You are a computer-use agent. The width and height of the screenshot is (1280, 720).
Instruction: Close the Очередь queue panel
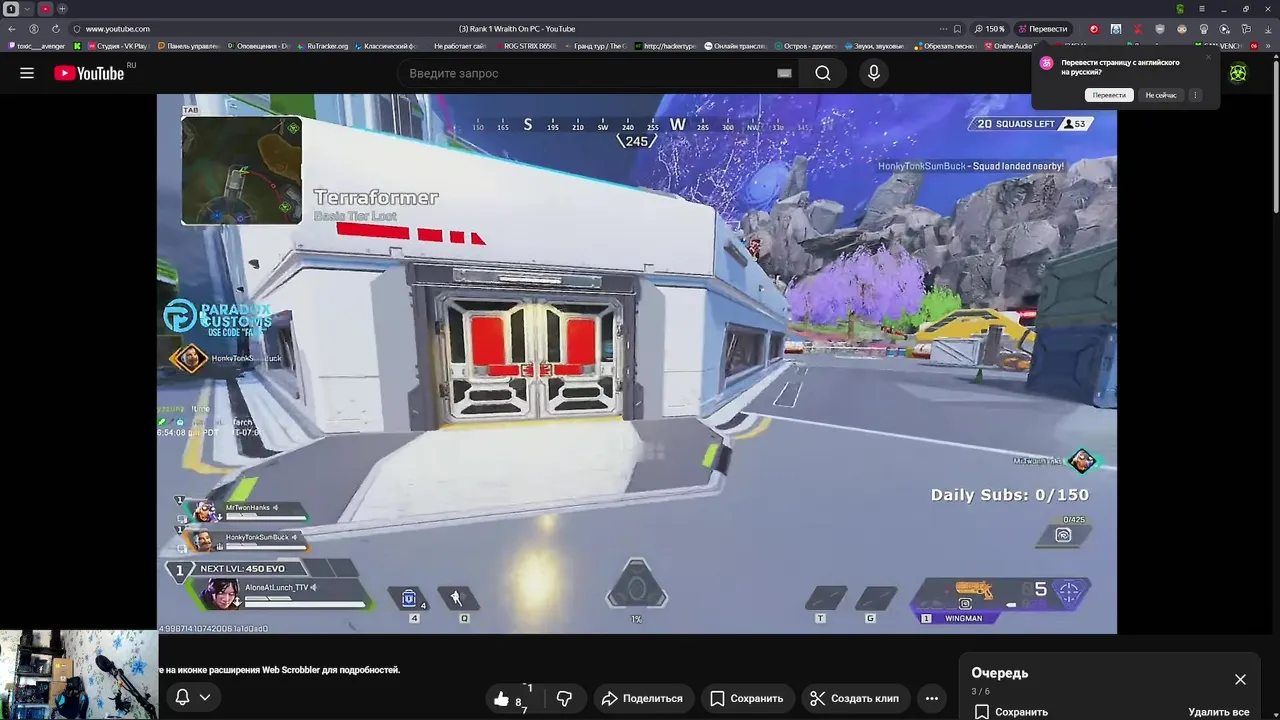1240,680
